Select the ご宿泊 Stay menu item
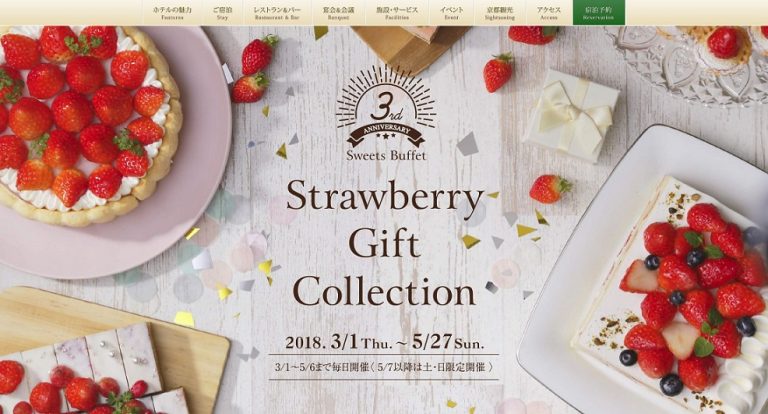This screenshot has height=414, width=768. [222, 13]
